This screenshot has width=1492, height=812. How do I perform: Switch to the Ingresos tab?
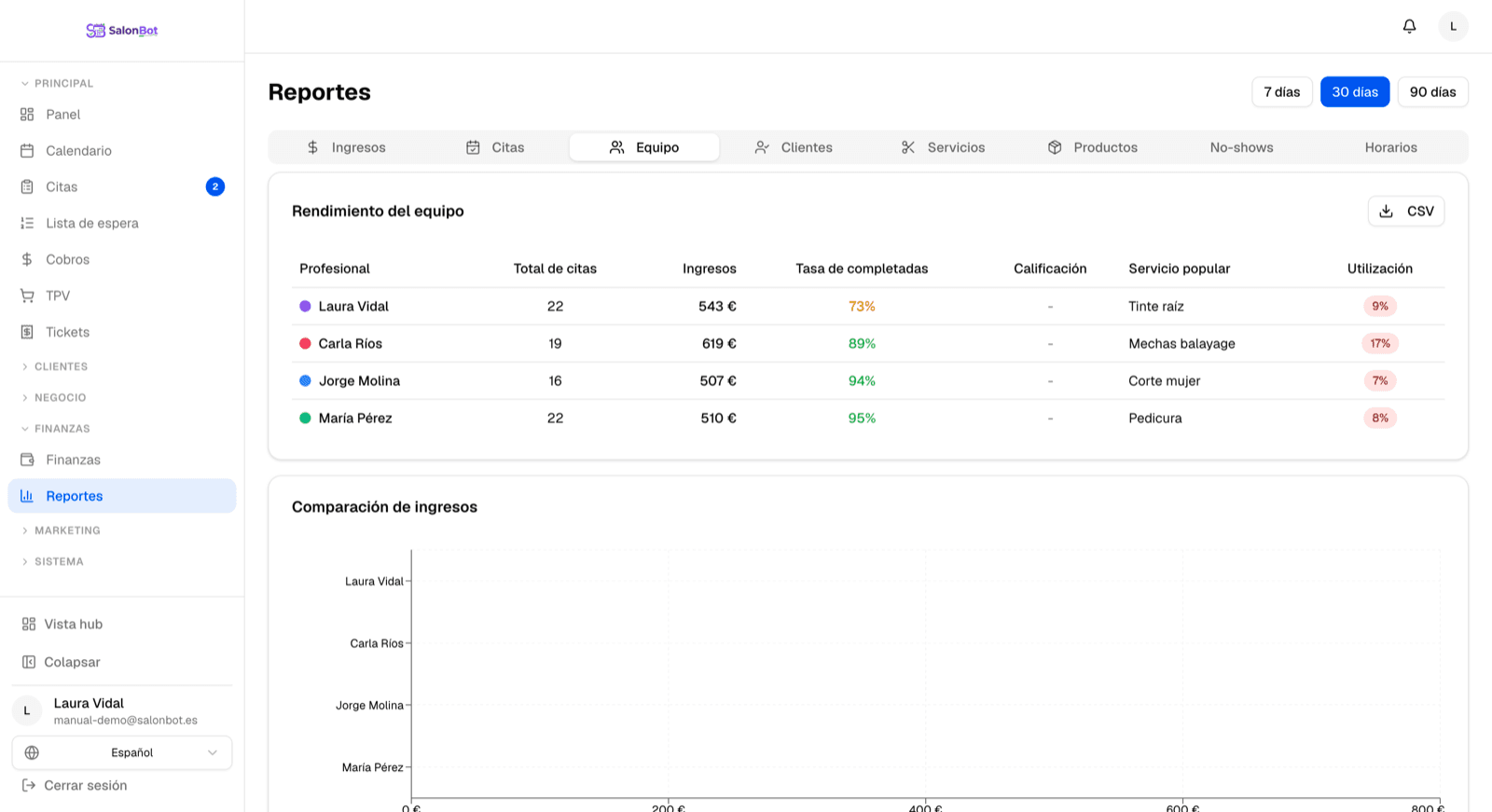coord(346,148)
